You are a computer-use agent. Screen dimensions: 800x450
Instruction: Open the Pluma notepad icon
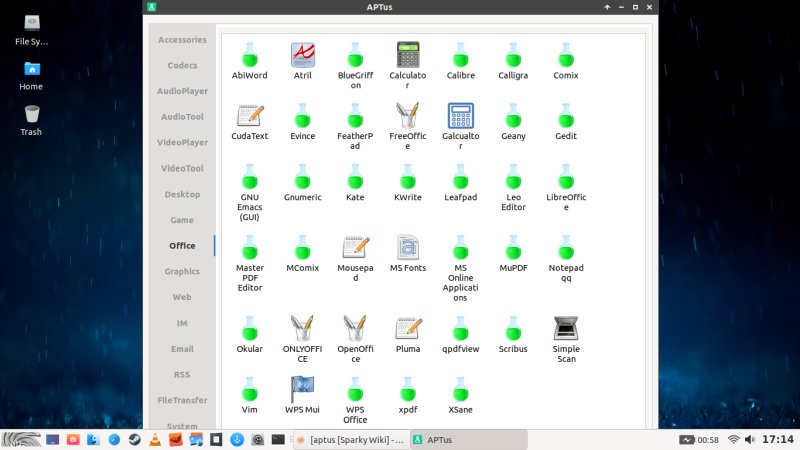pos(408,329)
